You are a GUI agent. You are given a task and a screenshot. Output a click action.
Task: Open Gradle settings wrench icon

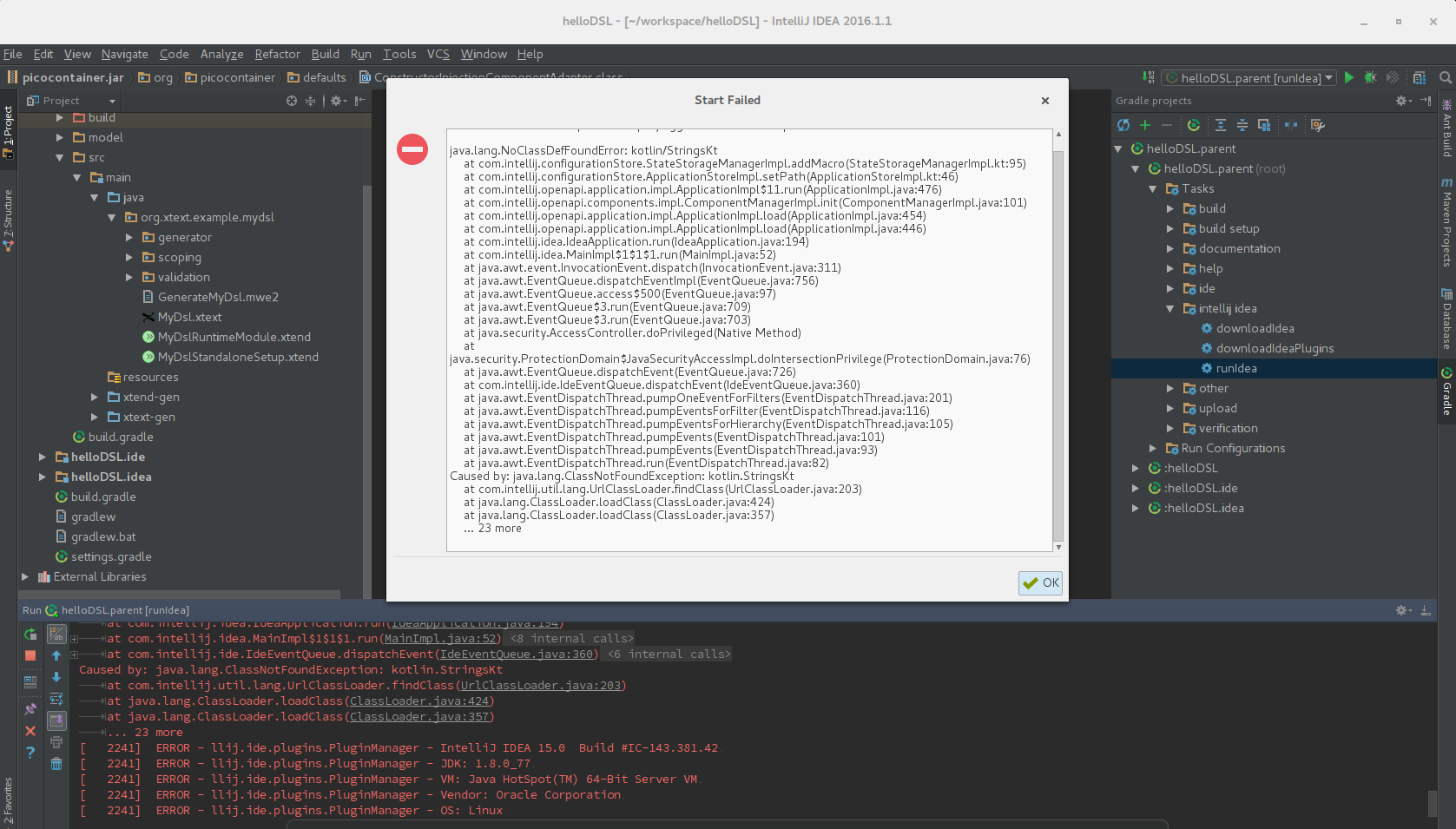(x=1318, y=125)
